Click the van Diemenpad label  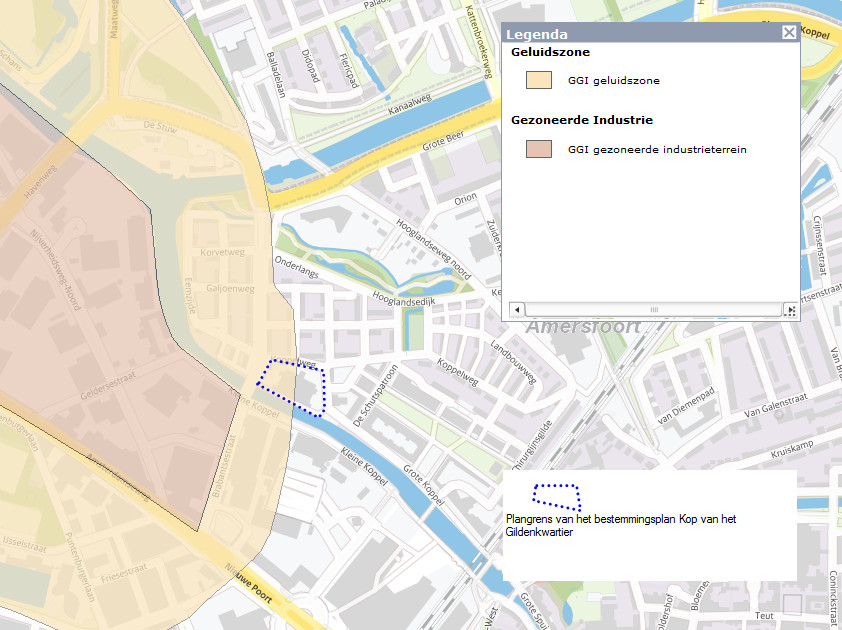(x=686, y=405)
